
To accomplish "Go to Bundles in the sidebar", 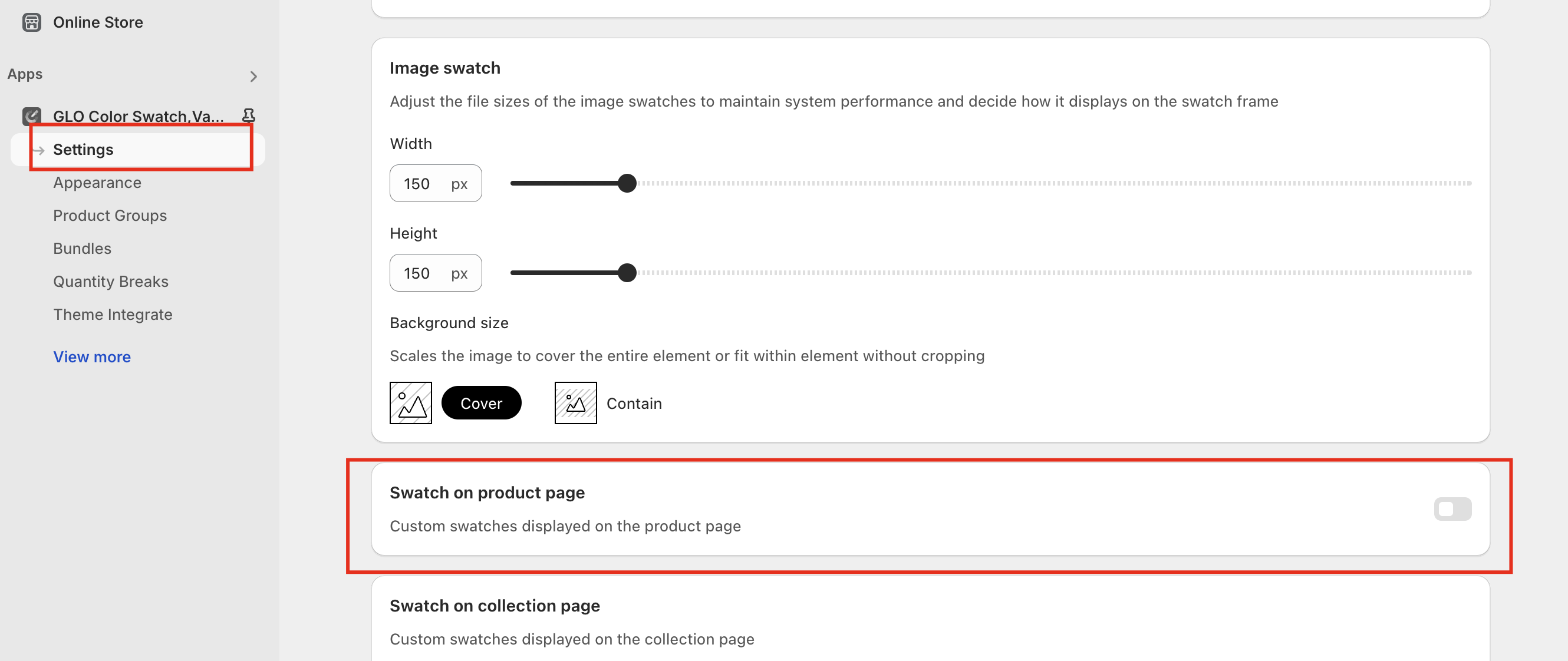I will tap(82, 248).
